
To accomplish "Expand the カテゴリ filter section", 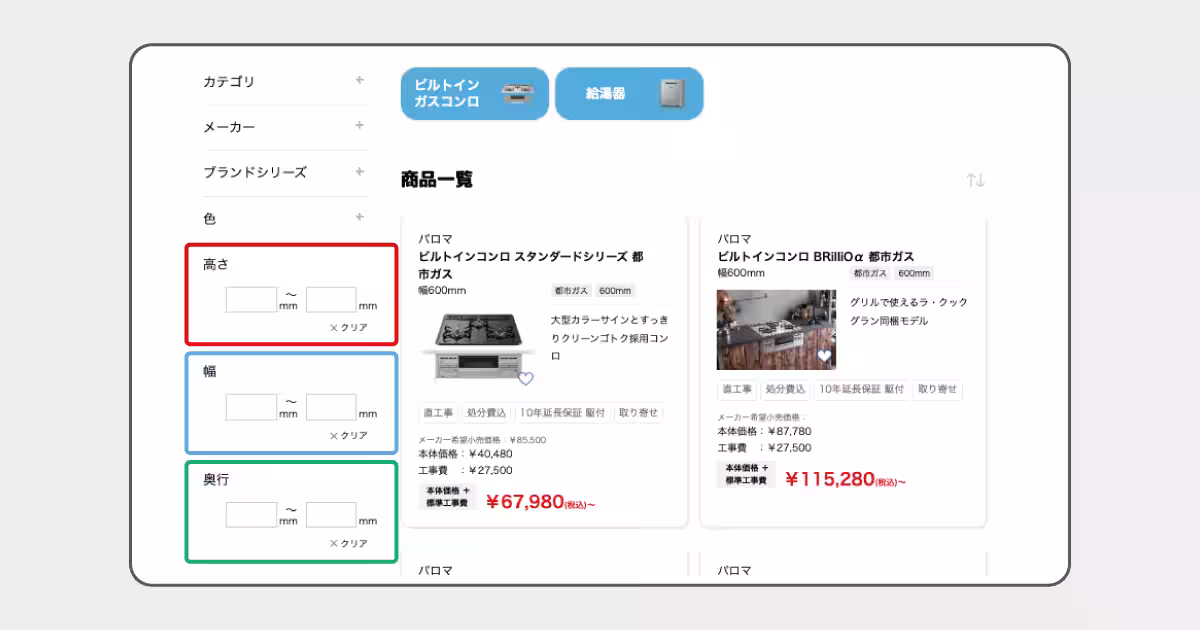I will (358, 82).
